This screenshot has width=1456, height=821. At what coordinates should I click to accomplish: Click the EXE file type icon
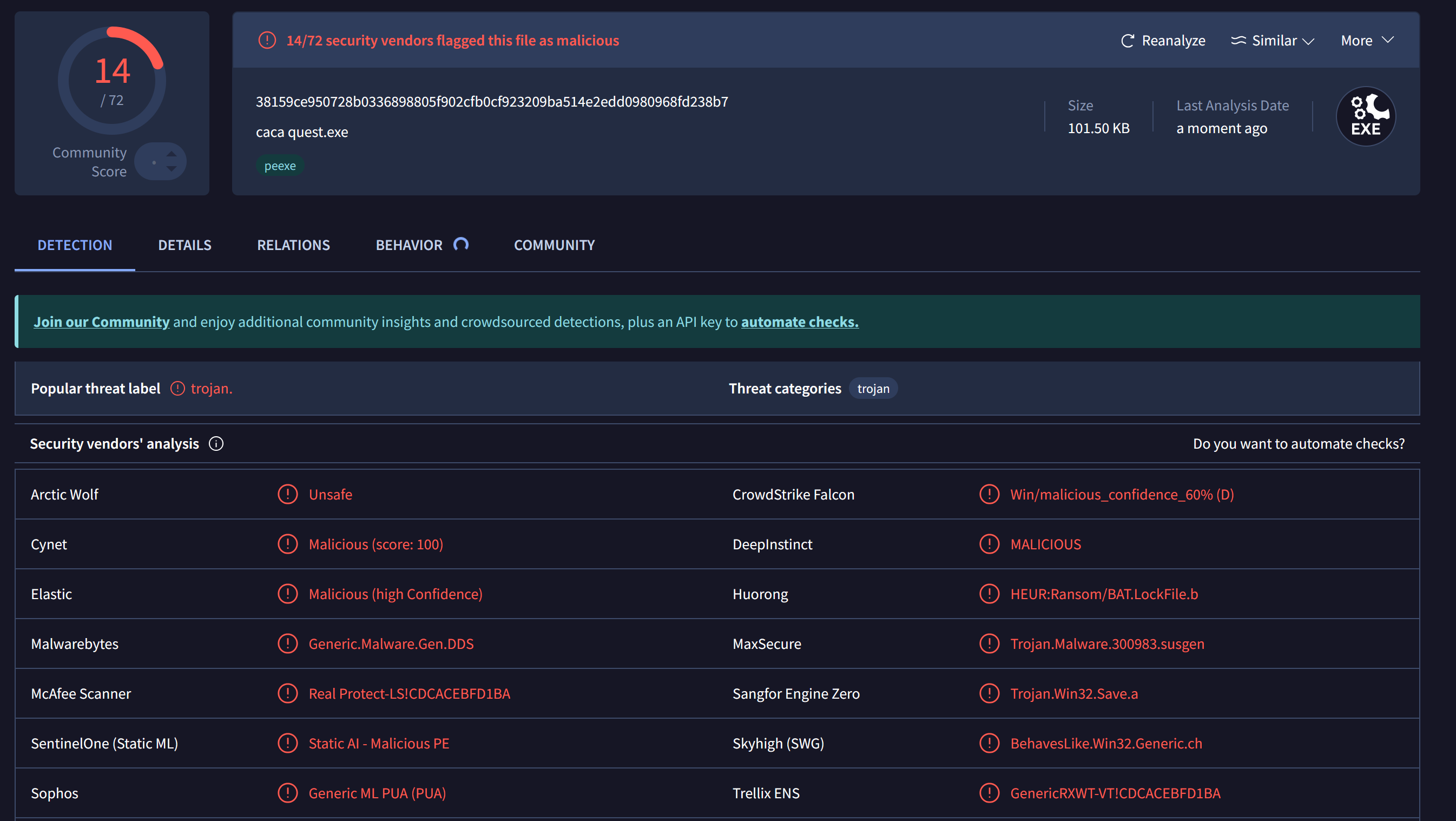click(1365, 116)
